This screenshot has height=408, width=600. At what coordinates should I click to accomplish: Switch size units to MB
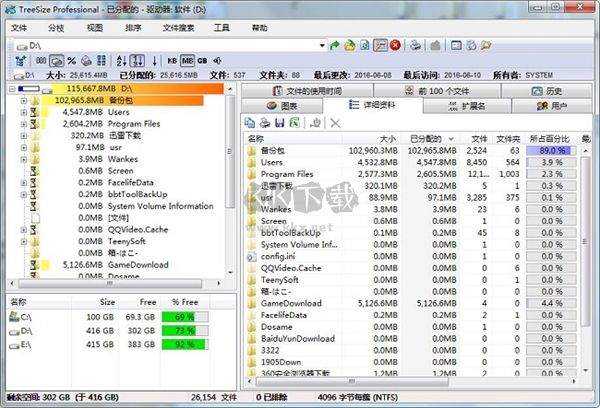coord(188,60)
